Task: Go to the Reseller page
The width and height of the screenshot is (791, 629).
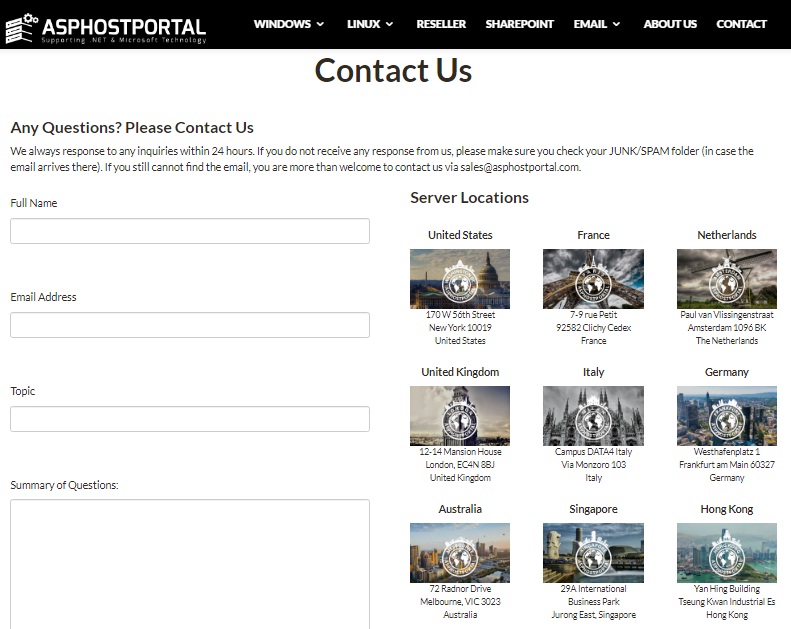Action: coord(441,24)
